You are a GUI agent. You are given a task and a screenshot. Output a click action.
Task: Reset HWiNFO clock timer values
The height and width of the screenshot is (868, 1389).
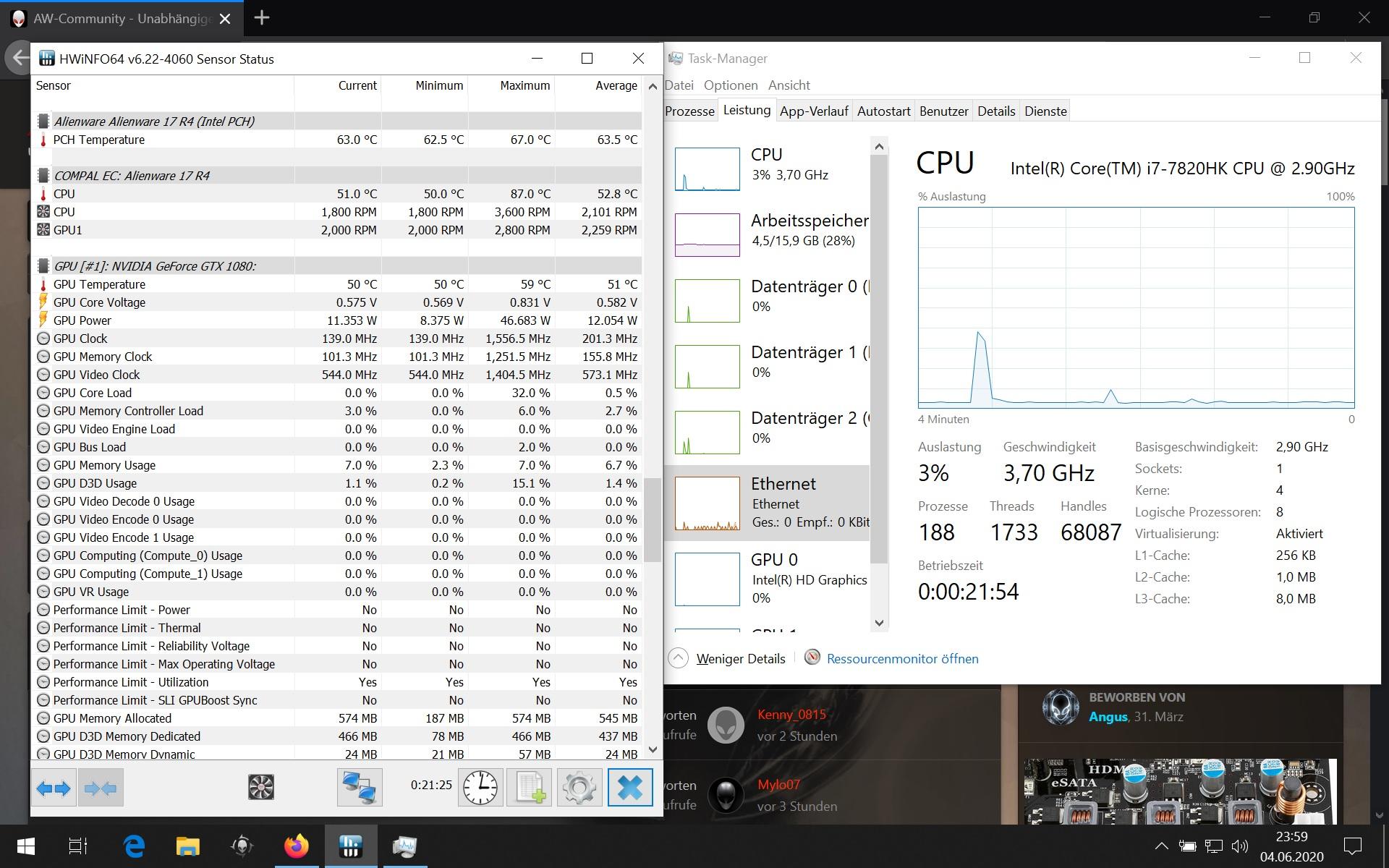[480, 788]
